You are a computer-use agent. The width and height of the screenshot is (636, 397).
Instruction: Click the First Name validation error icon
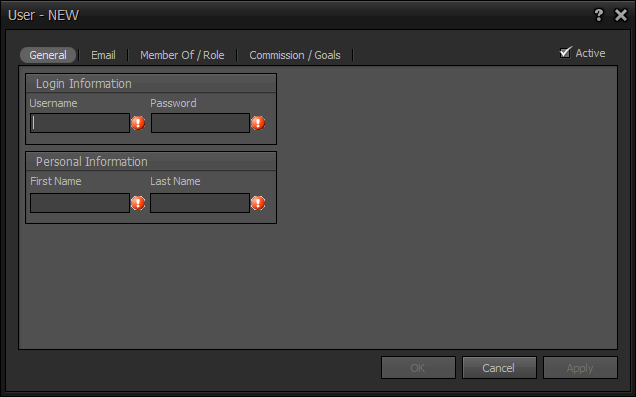coord(138,202)
